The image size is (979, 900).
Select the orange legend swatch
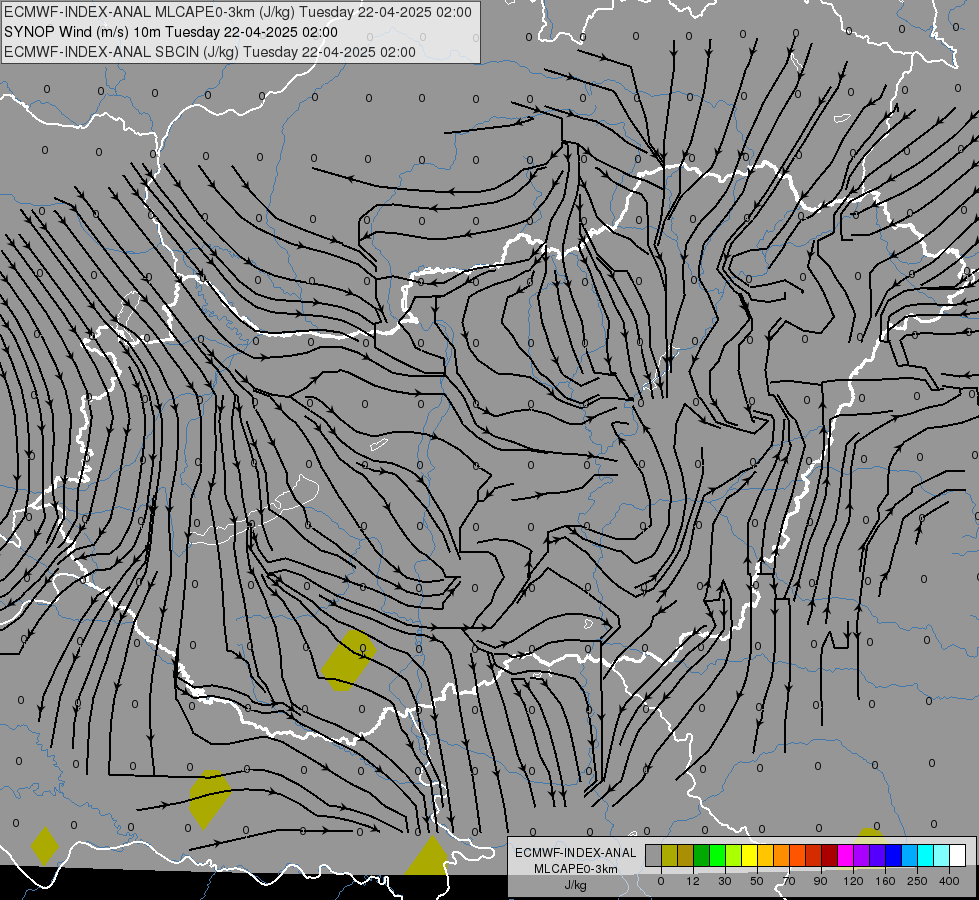pos(782,856)
